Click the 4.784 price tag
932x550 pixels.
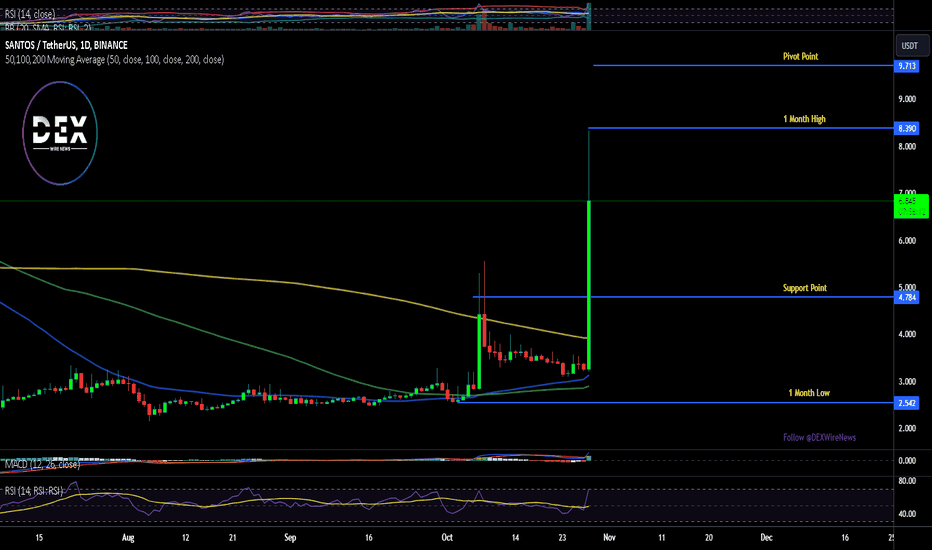coord(906,297)
